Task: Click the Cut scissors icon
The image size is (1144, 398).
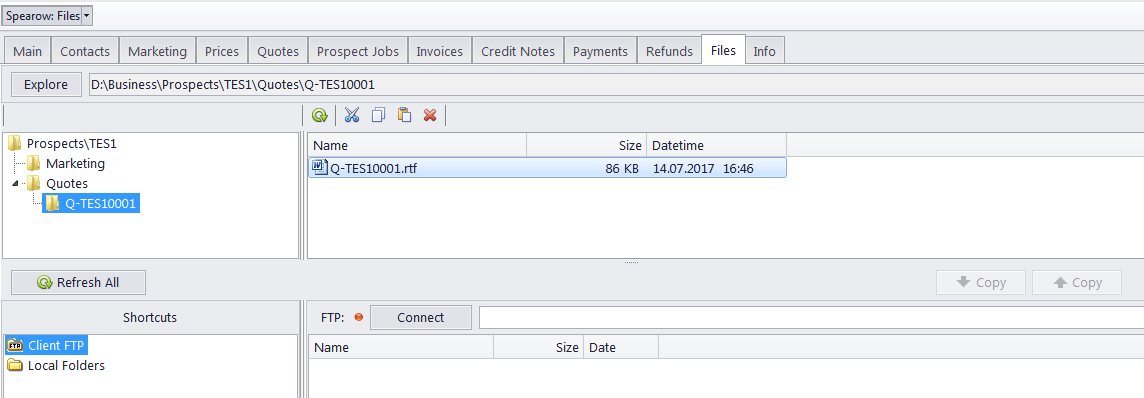Action: coord(352,115)
